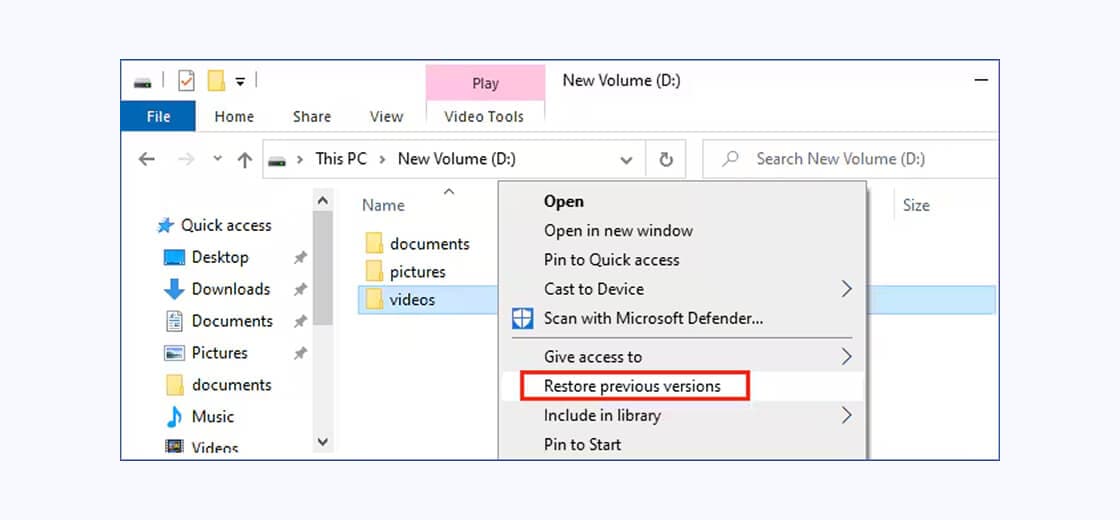Screen dimensions: 1120x520
Task: Click the New folder quick access icon
Action: (x=216, y=81)
